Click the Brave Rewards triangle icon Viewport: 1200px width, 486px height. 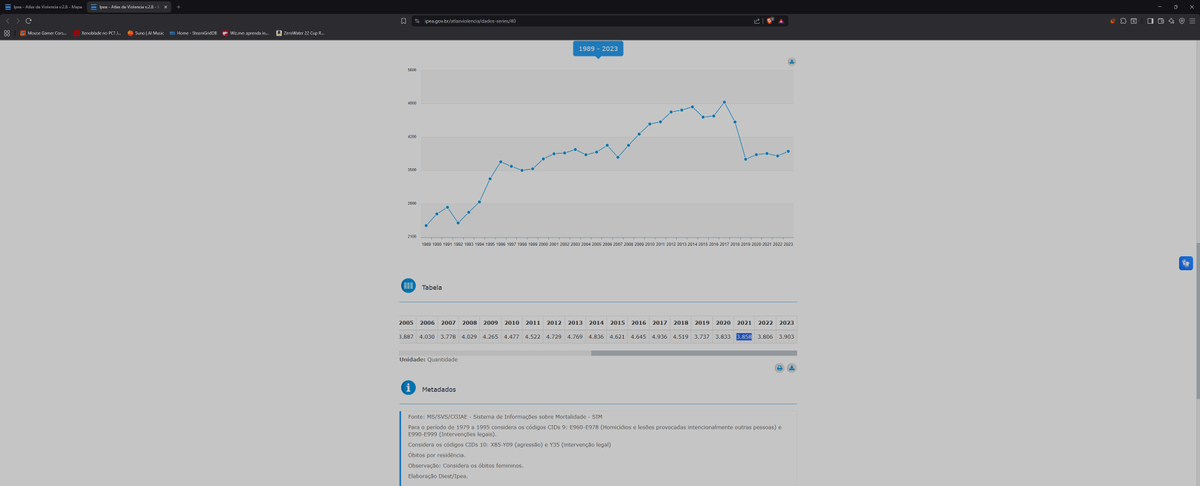[781, 20]
